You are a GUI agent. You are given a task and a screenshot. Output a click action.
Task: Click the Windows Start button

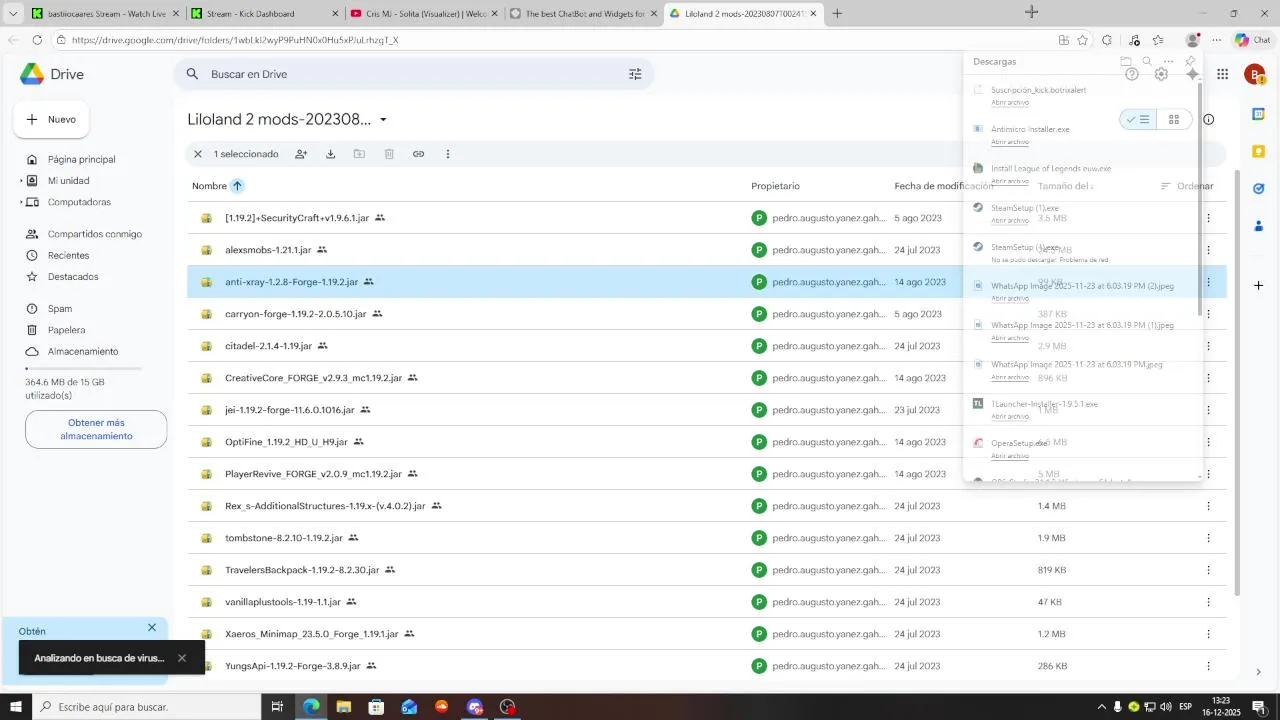pos(15,707)
